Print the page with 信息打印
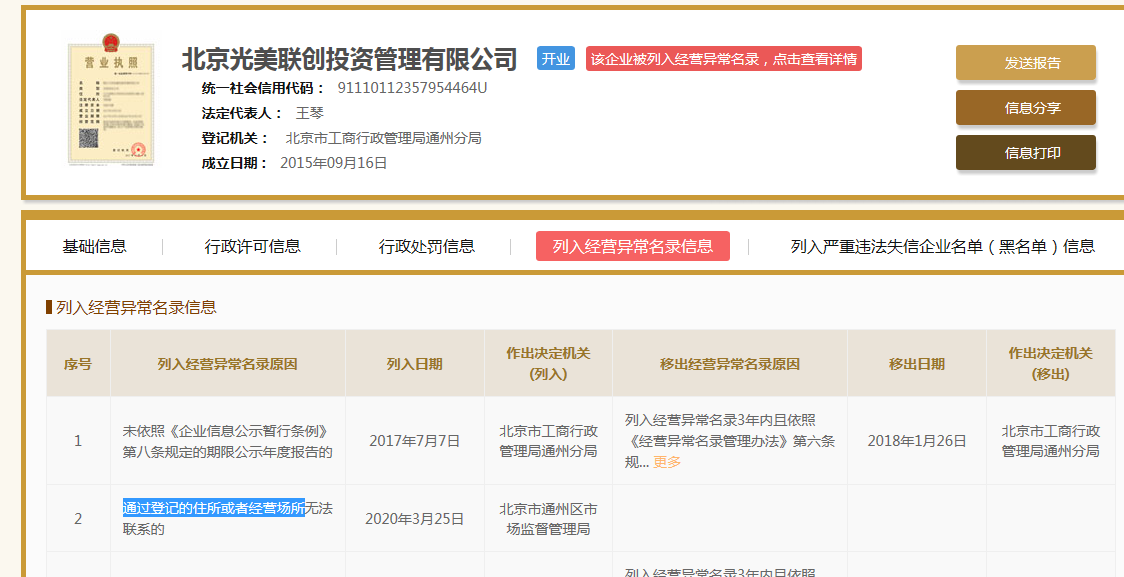Image resolution: width=1124 pixels, height=577 pixels. (x=1025, y=153)
